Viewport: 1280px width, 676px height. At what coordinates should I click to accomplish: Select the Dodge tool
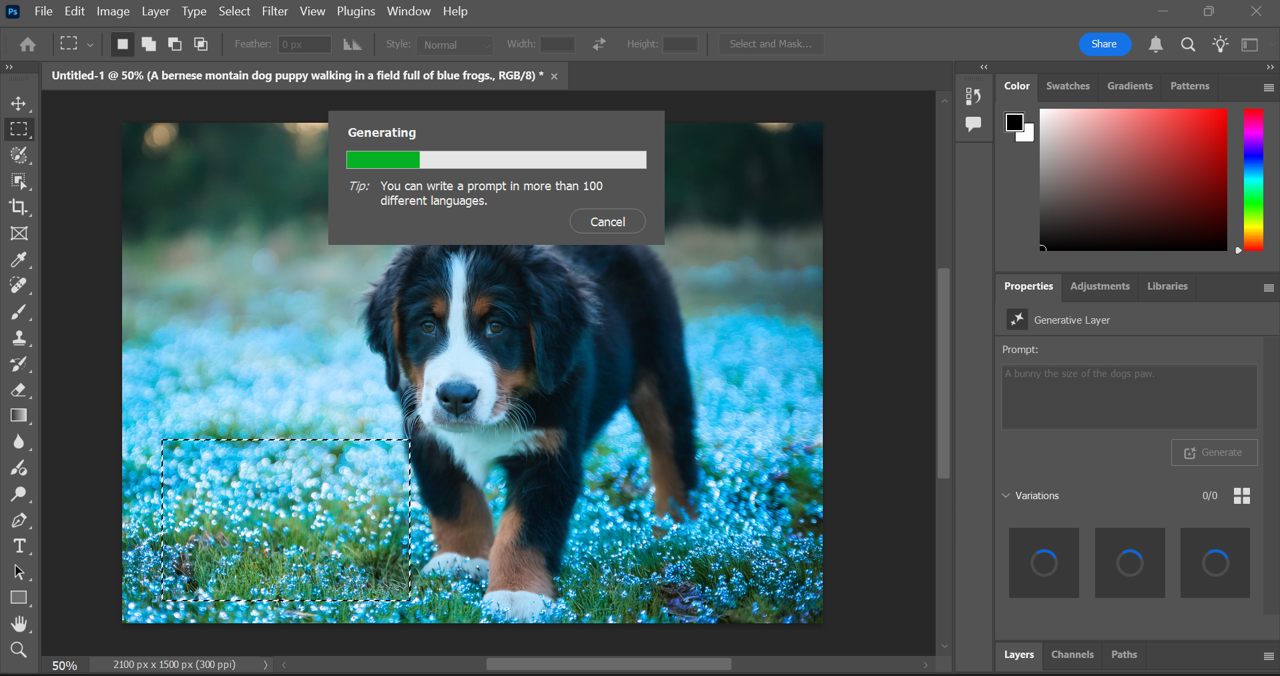[19, 494]
